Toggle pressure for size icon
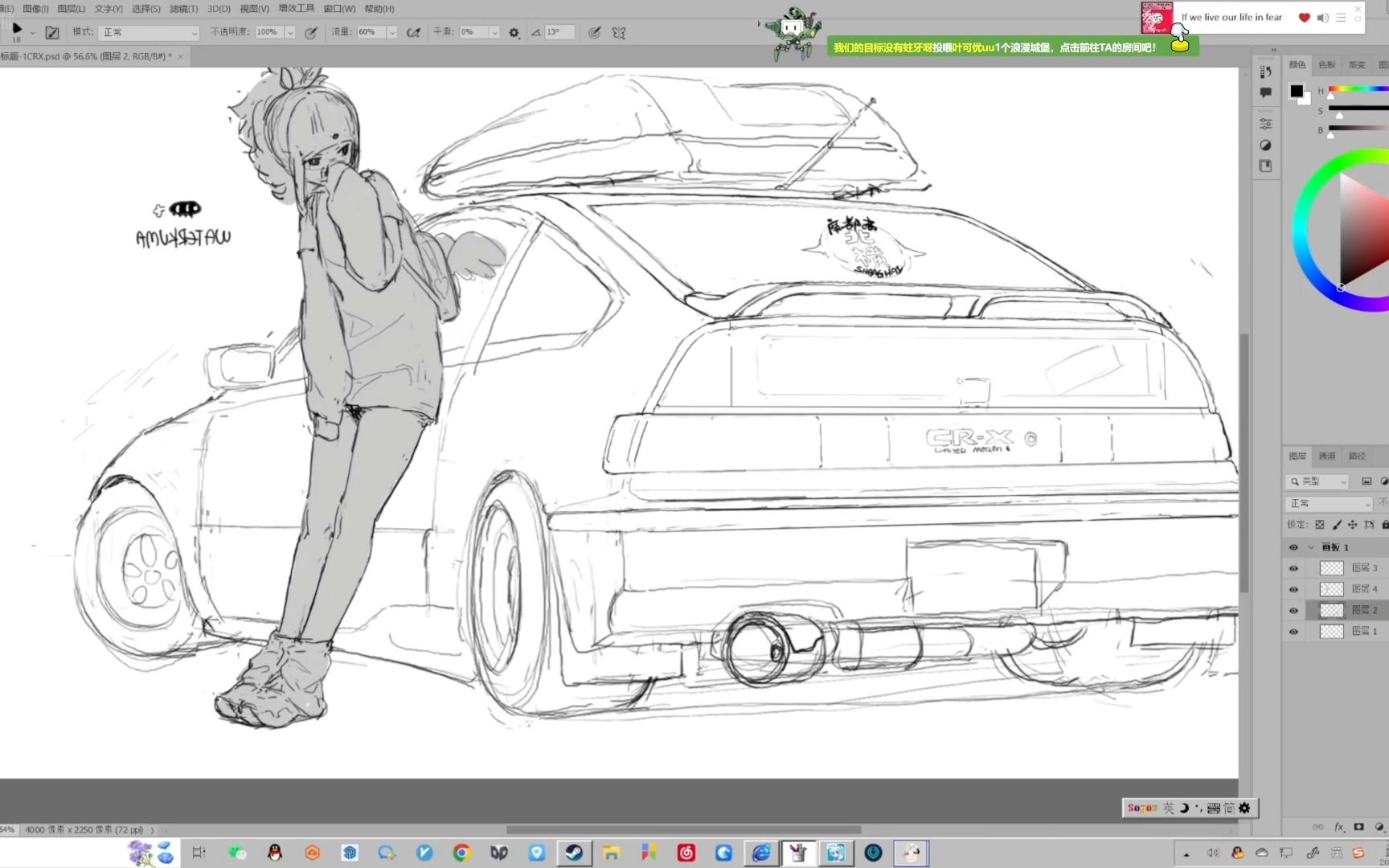 click(x=594, y=32)
